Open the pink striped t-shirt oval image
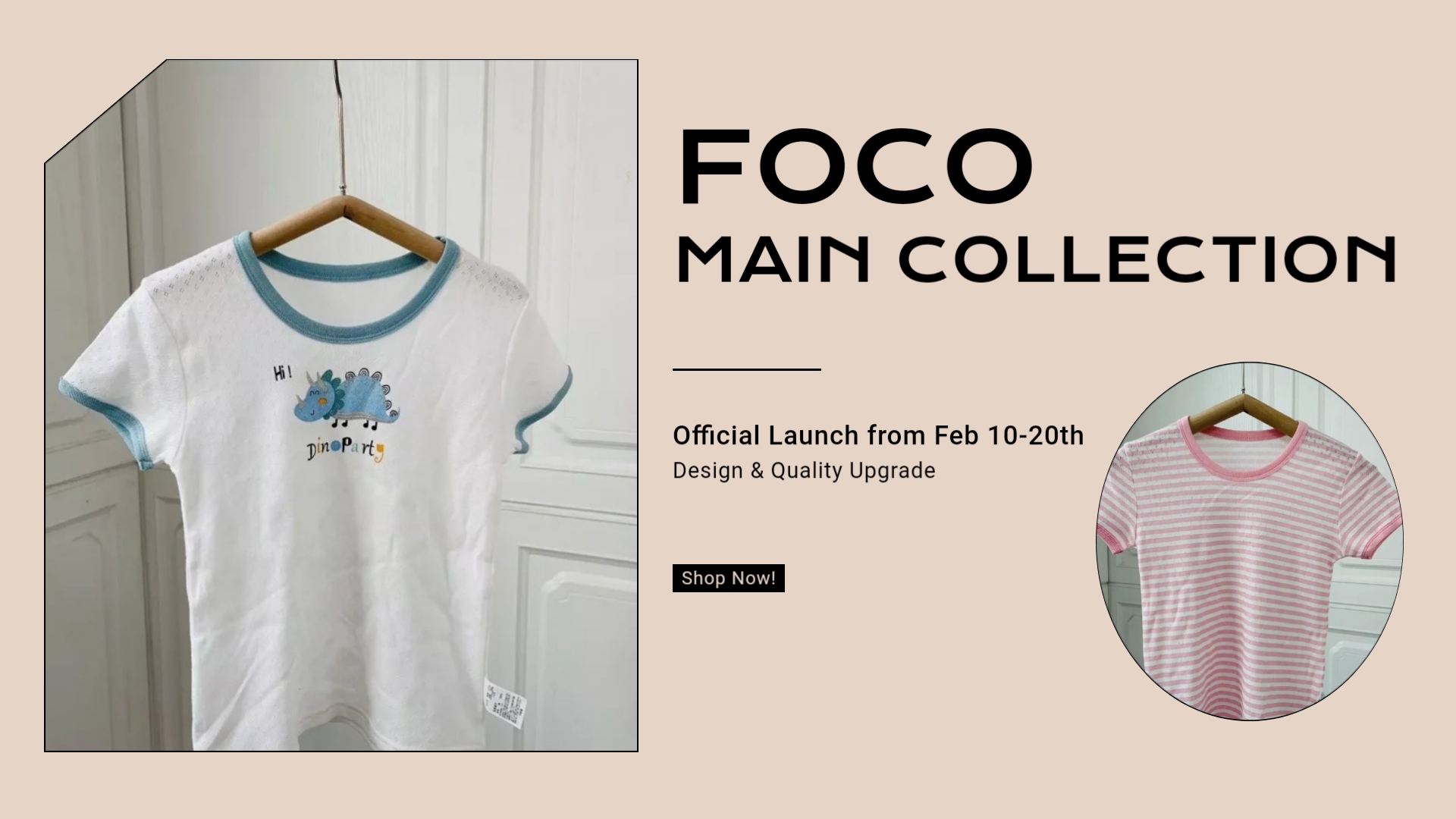 click(x=1250, y=541)
